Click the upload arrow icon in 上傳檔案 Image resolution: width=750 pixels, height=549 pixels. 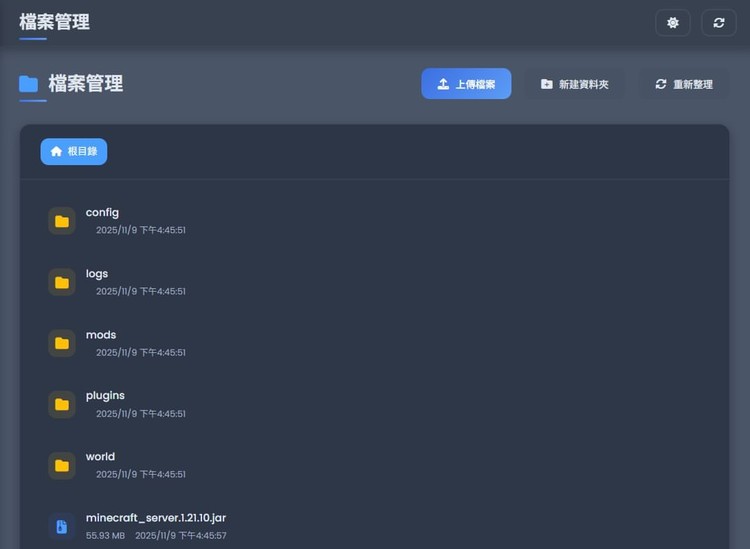pos(443,84)
